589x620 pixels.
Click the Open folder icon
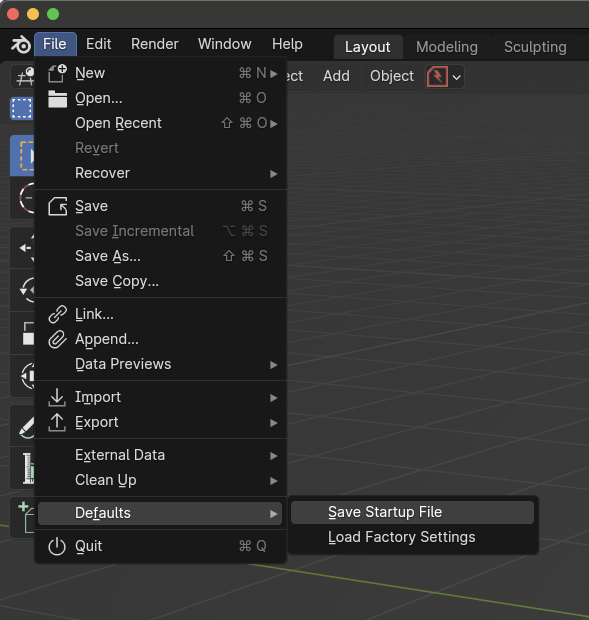57,98
